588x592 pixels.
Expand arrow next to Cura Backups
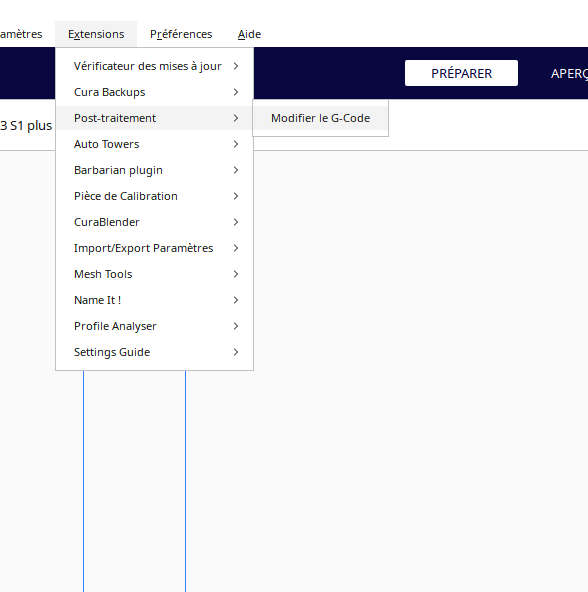click(x=236, y=92)
